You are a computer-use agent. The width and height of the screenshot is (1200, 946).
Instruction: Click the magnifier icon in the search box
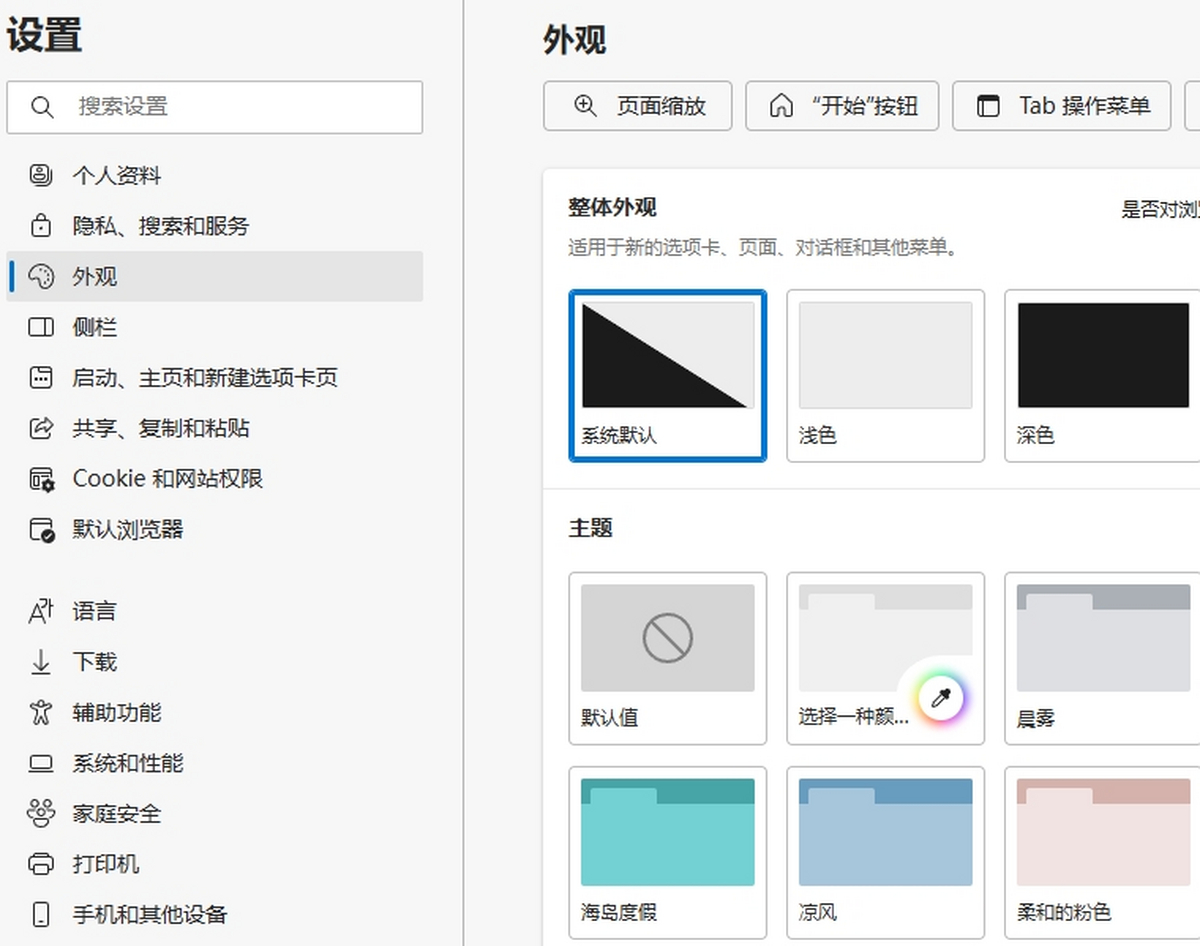click(42, 107)
